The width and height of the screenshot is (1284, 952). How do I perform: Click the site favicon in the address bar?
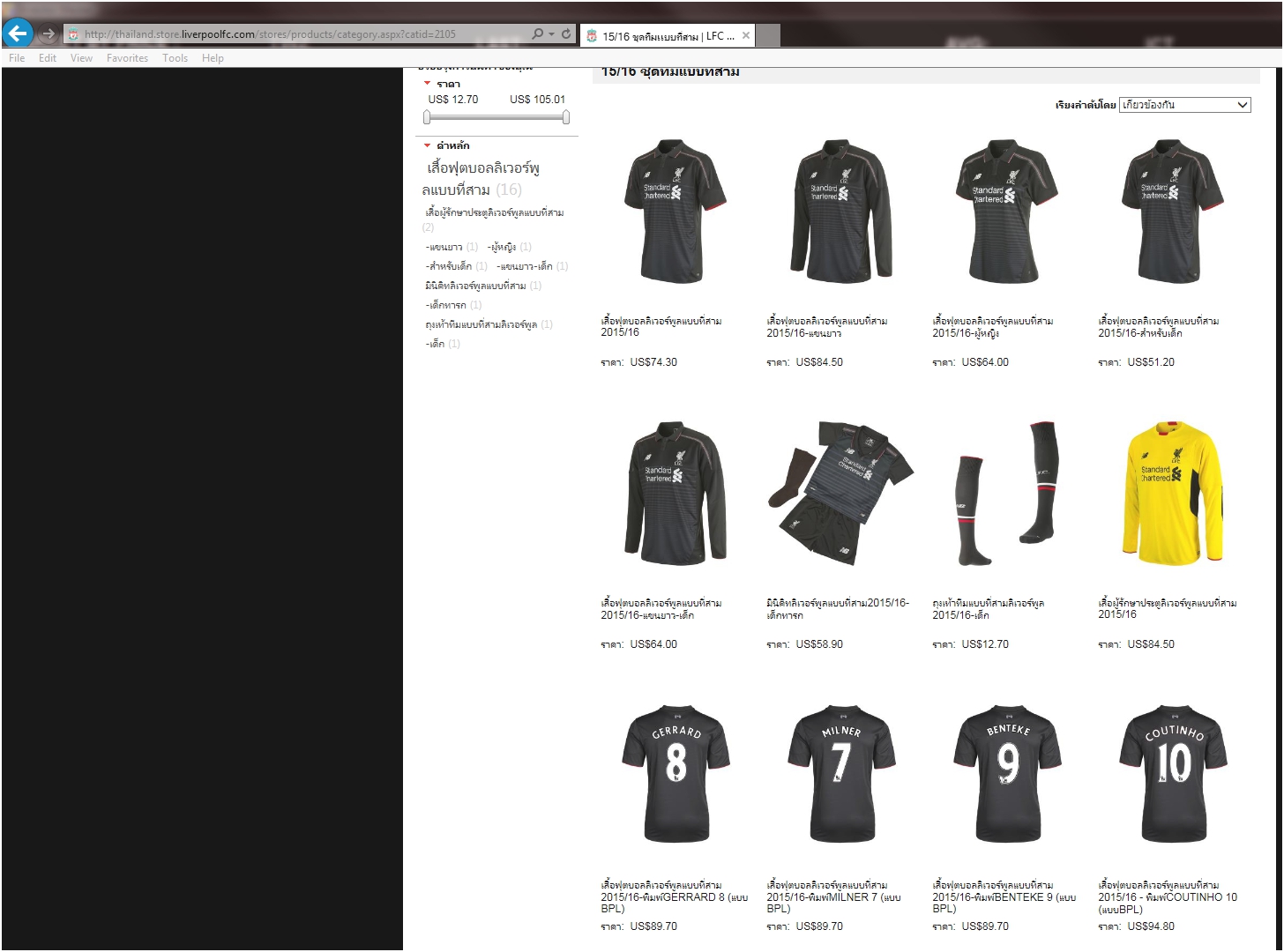coord(74,34)
